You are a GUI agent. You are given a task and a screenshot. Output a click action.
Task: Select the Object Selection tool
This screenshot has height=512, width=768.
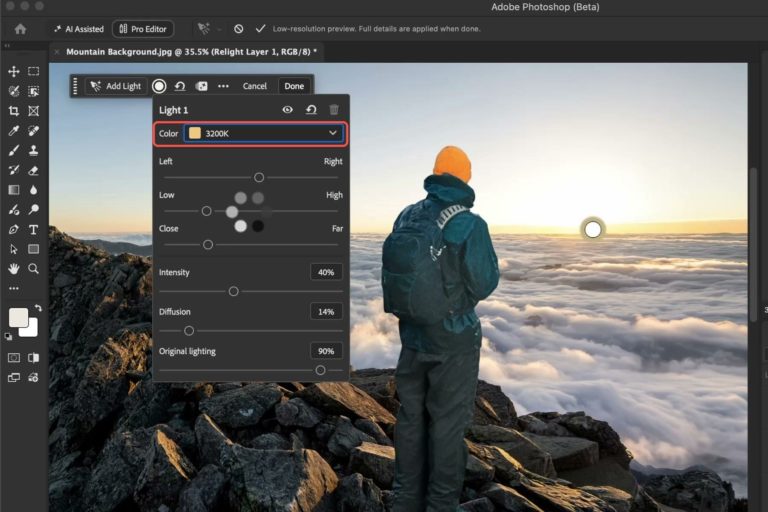33,91
